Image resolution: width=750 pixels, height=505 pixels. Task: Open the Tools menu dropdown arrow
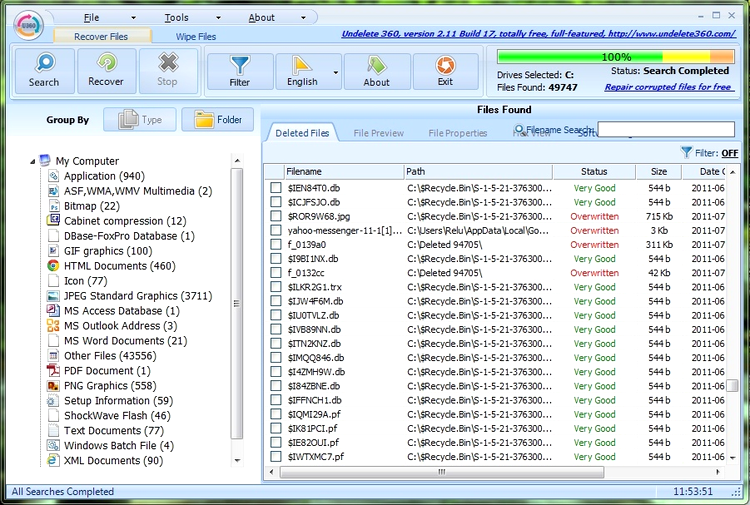coord(218,18)
